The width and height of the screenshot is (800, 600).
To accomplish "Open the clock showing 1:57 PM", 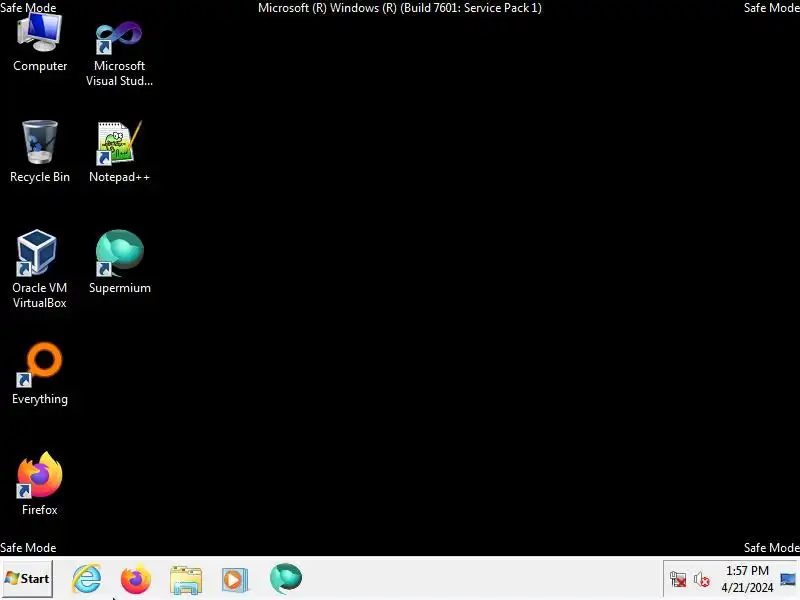I will click(747, 579).
